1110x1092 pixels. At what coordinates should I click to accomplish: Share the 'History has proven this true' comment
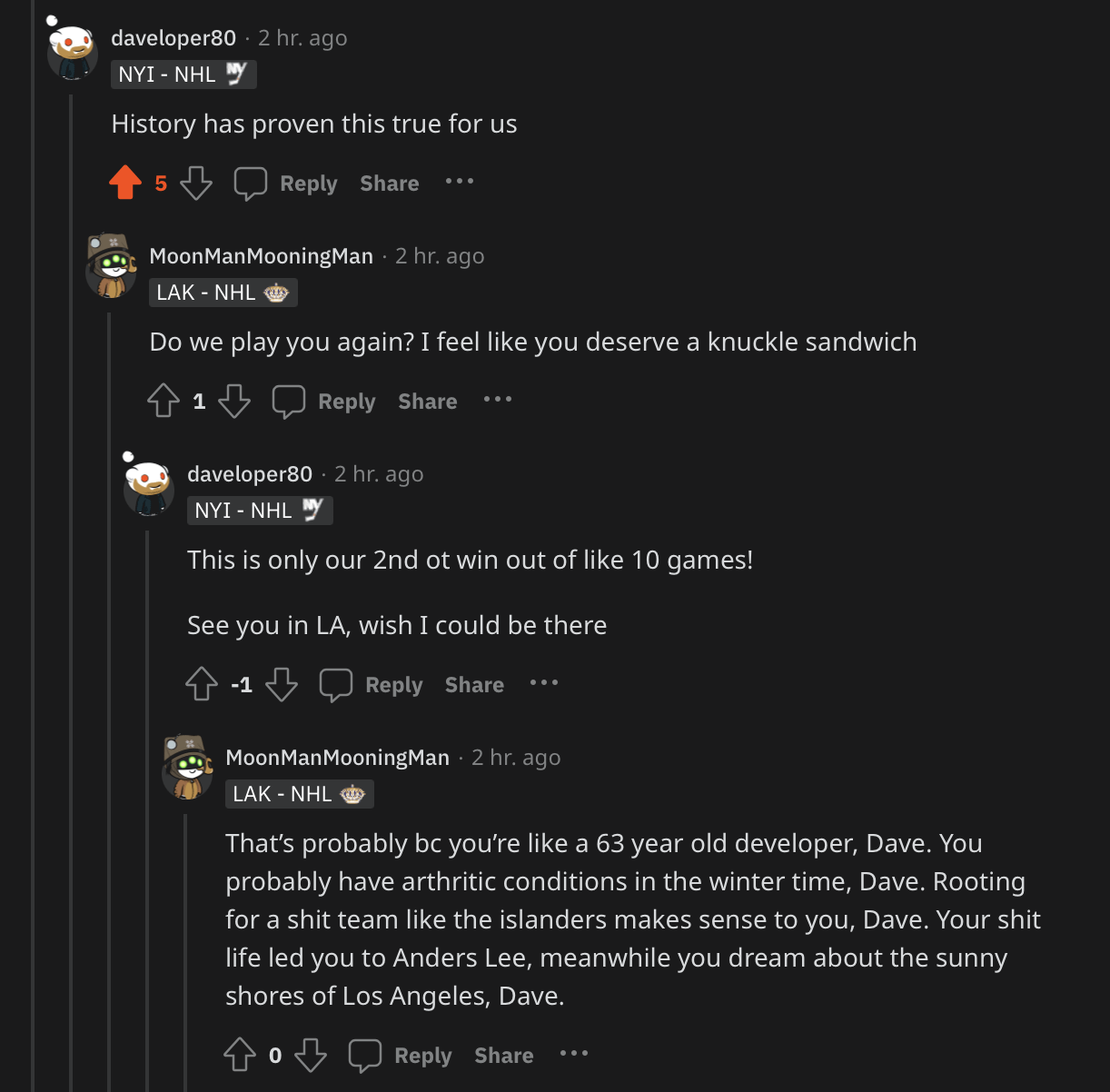pos(390,184)
